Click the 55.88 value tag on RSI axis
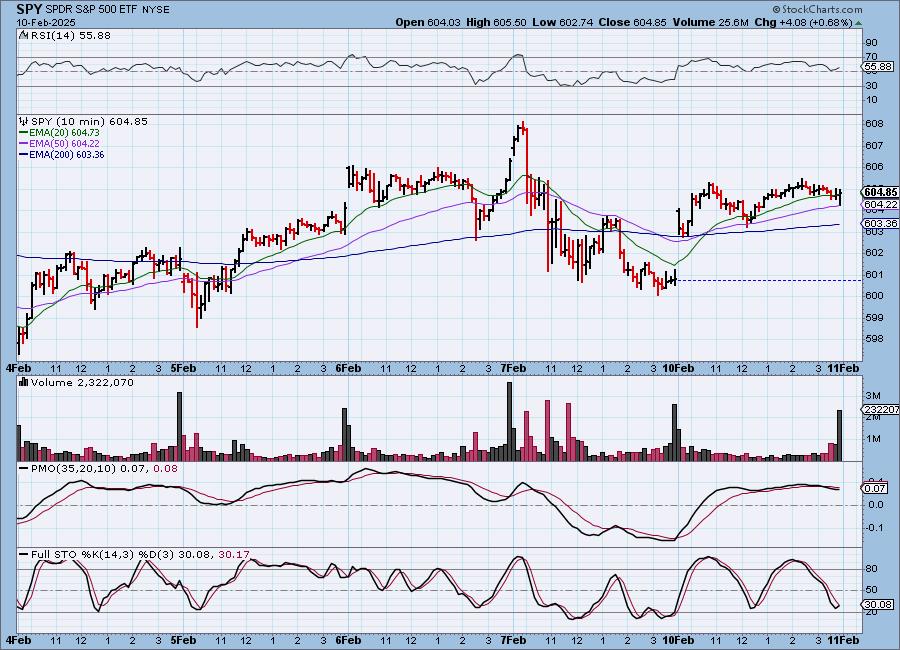 pos(878,67)
